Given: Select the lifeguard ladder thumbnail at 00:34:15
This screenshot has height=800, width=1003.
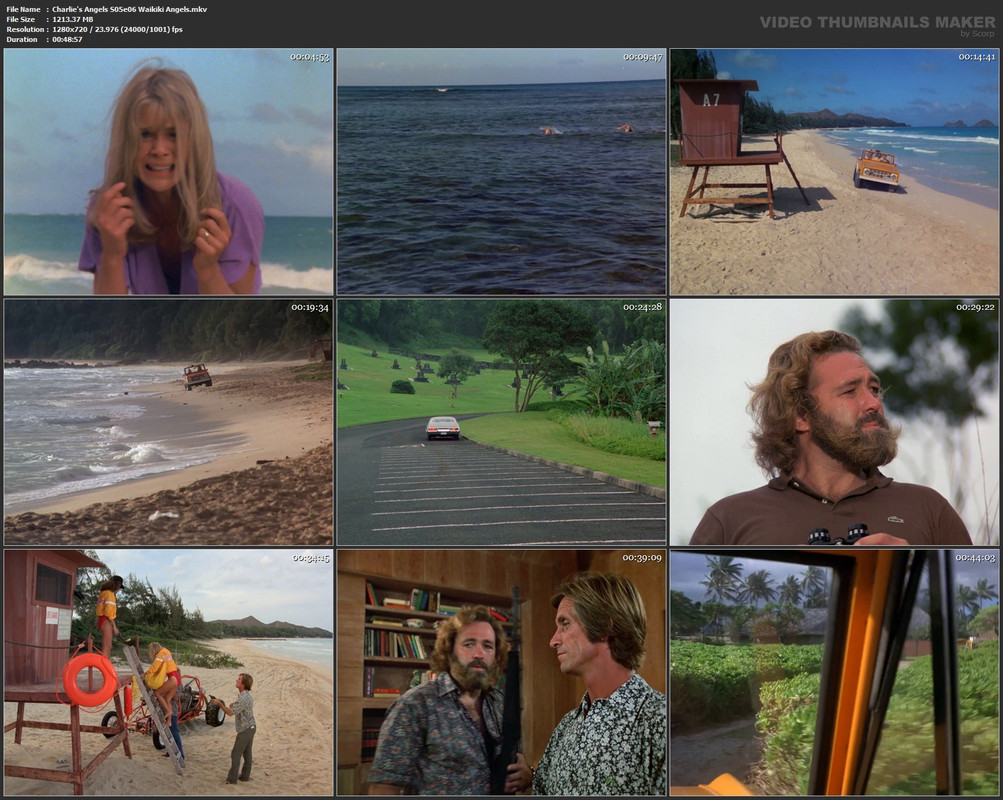Looking at the screenshot, I should (x=168, y=673).
